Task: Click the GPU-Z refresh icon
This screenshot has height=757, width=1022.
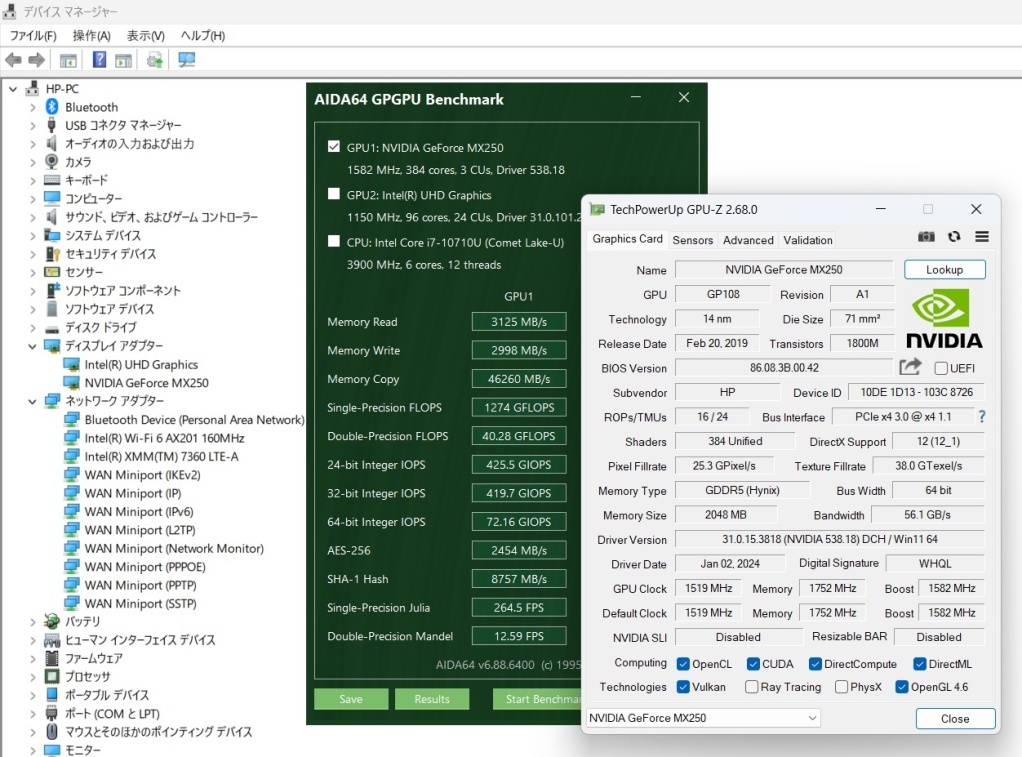Action: 954,237
